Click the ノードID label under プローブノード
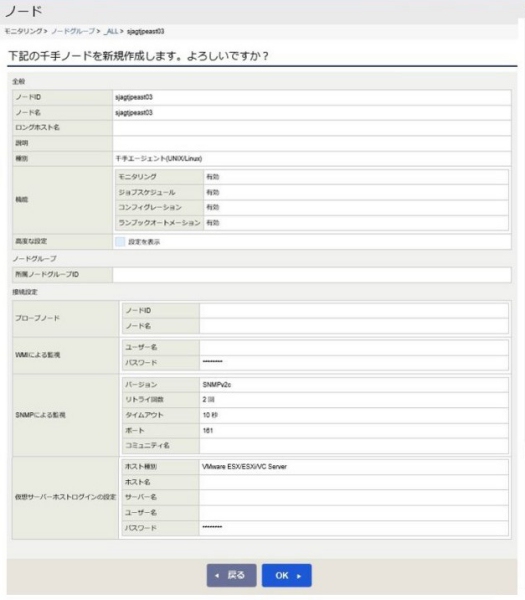 [138, 310]
